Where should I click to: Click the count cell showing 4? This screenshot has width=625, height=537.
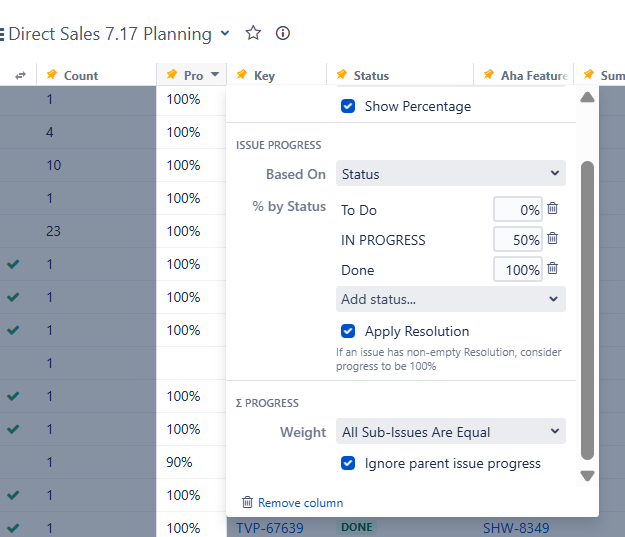[96, 132]
